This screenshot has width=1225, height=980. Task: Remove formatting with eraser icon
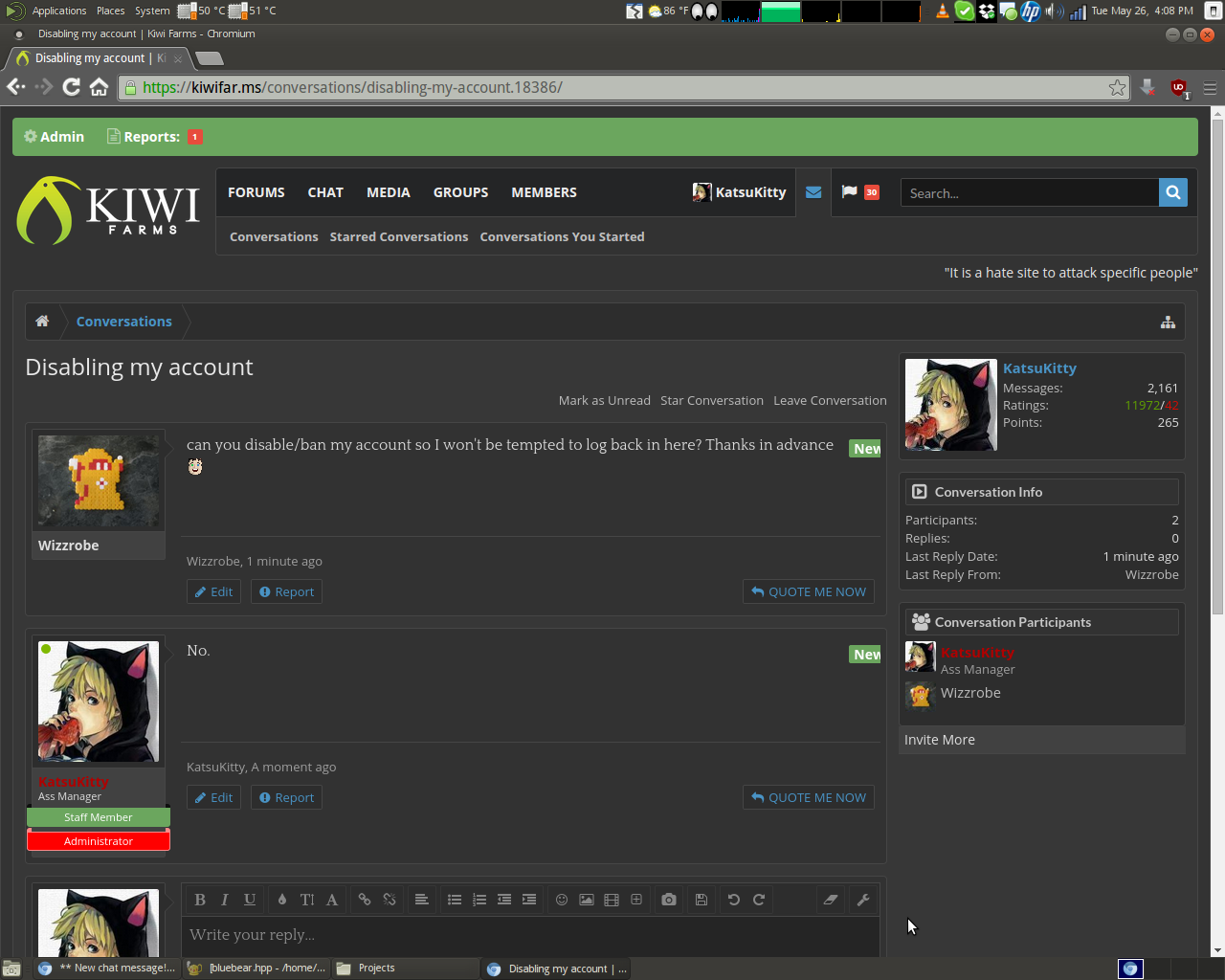click(x=831, y=900)
